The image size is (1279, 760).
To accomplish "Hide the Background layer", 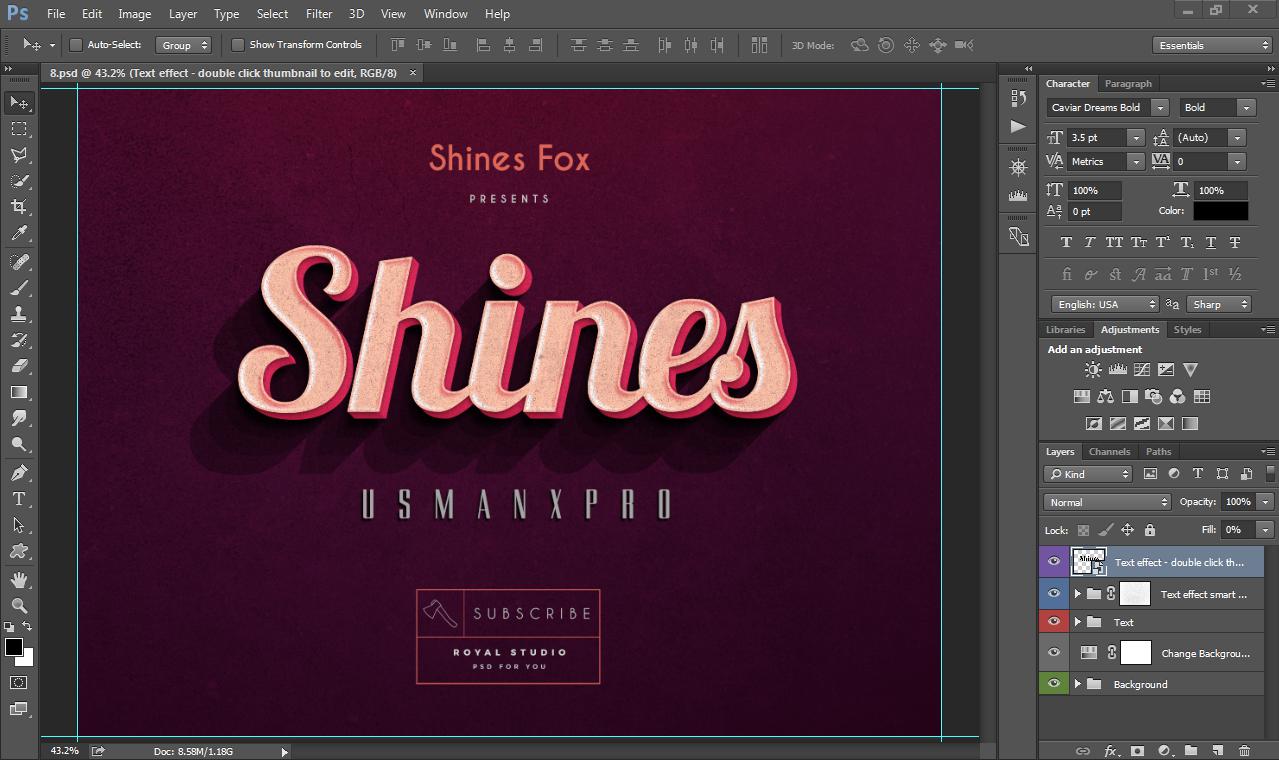I will [x=1053, y=684].
